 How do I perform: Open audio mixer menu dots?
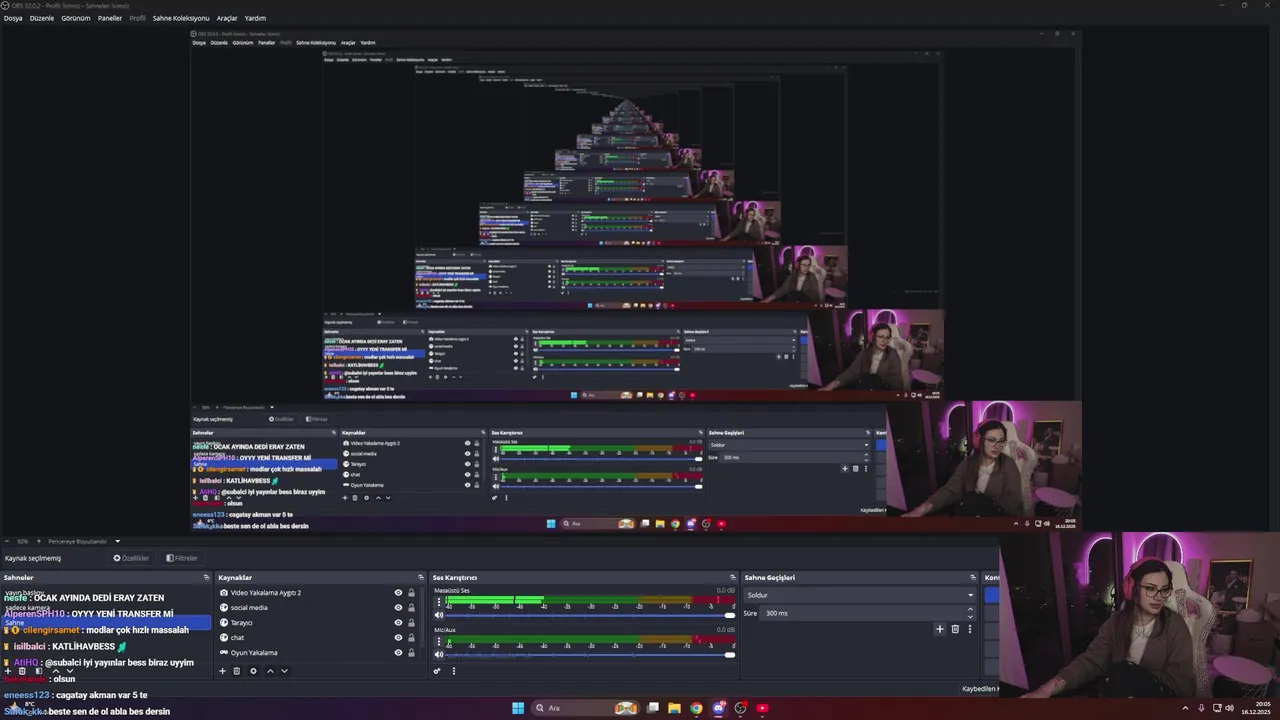453,671
